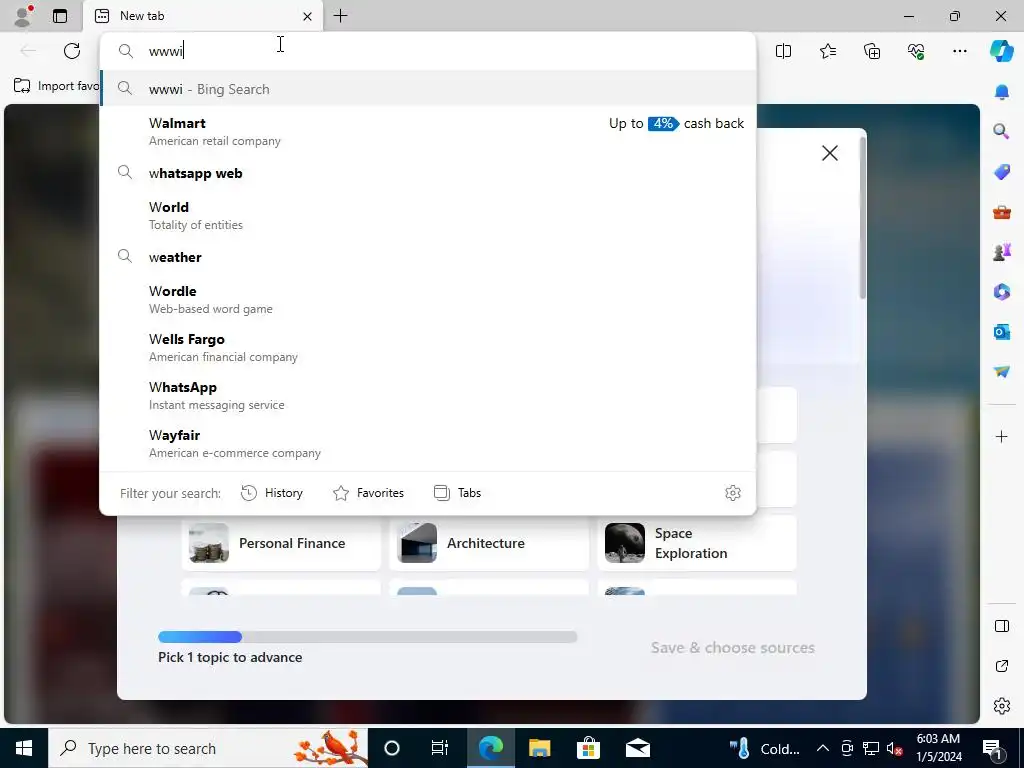Click the notifications bell in sidebar

point(1001,92)
